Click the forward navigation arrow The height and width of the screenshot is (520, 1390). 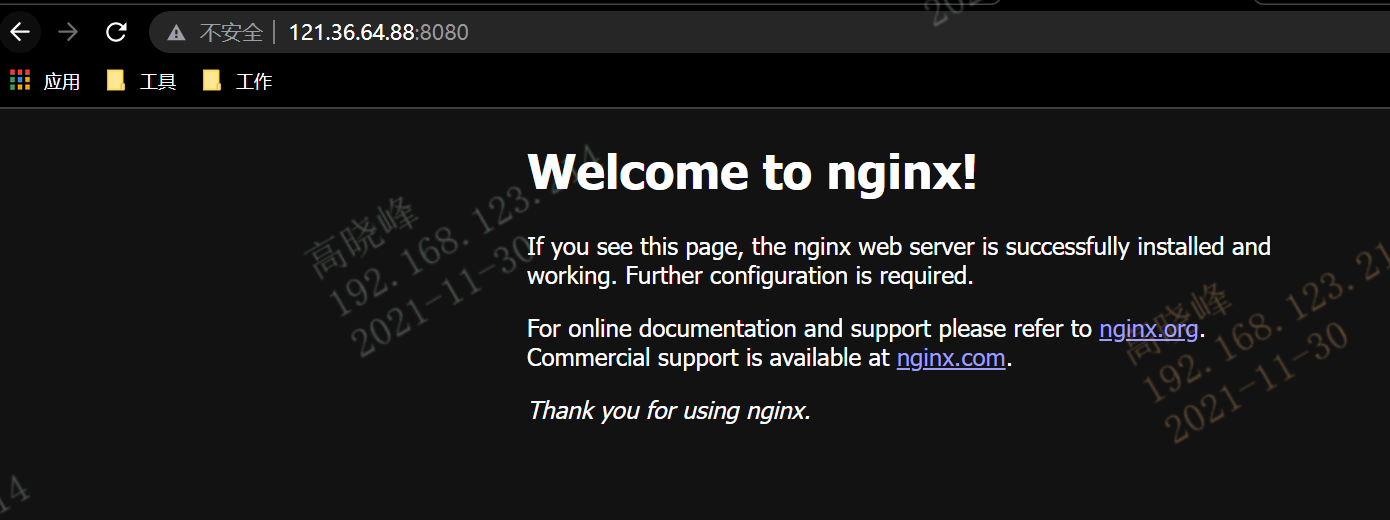point(68,32)
